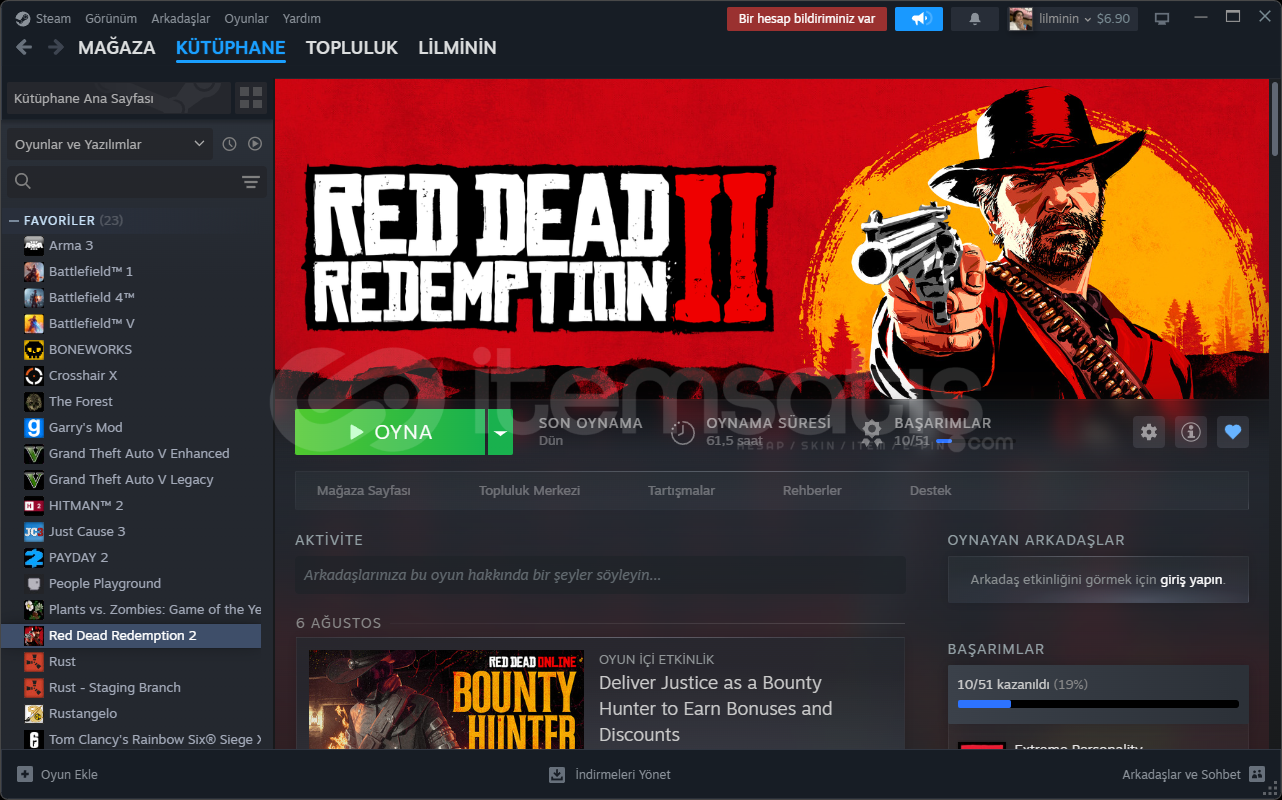Click the activity status text field

click(x=600, y=575)
